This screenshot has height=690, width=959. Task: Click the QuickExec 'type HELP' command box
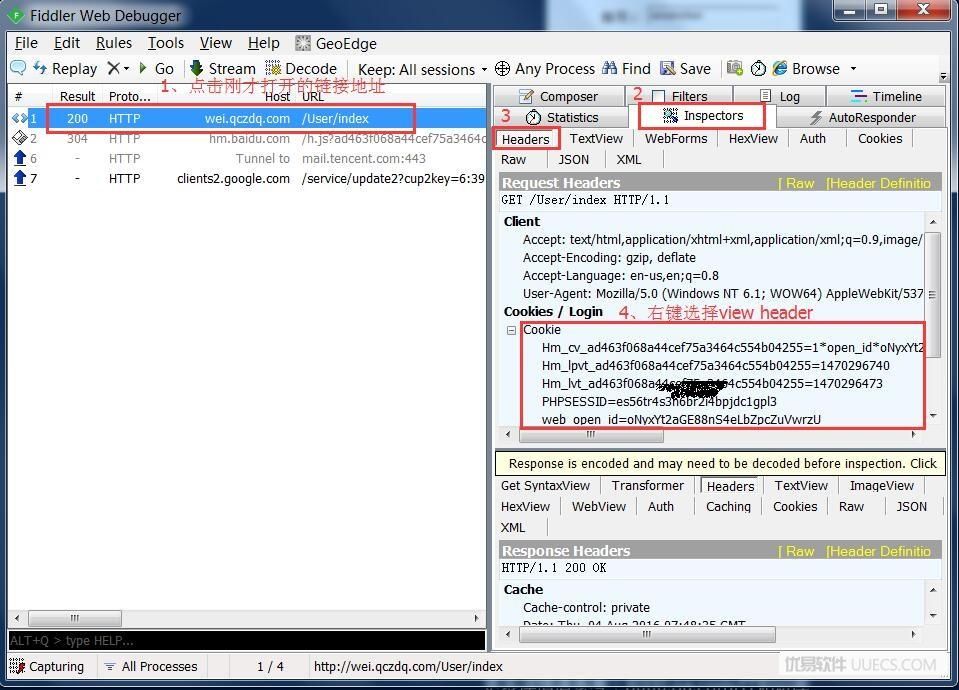tap(246, 640)
